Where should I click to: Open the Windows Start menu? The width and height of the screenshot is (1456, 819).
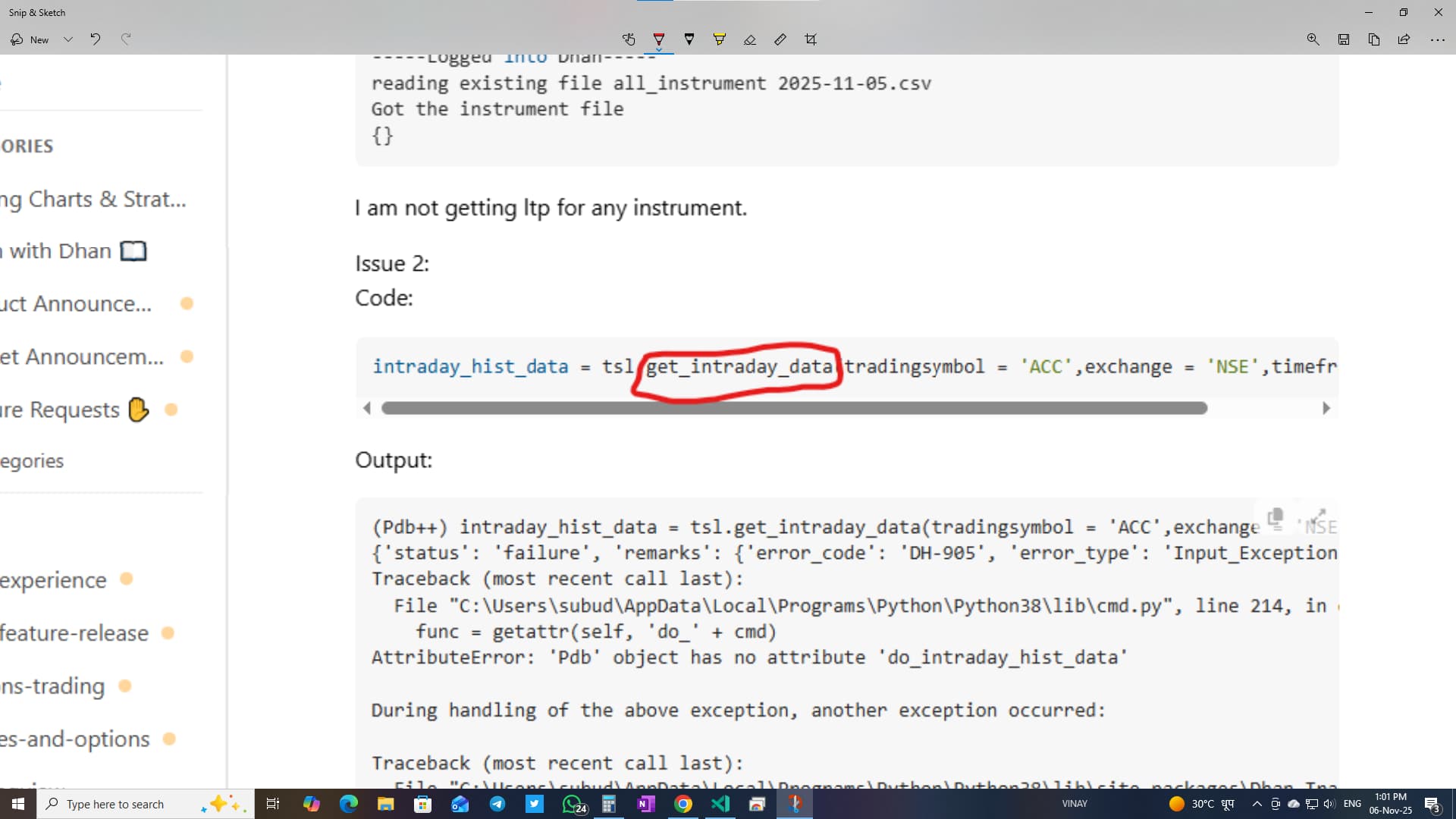[18, 804]
